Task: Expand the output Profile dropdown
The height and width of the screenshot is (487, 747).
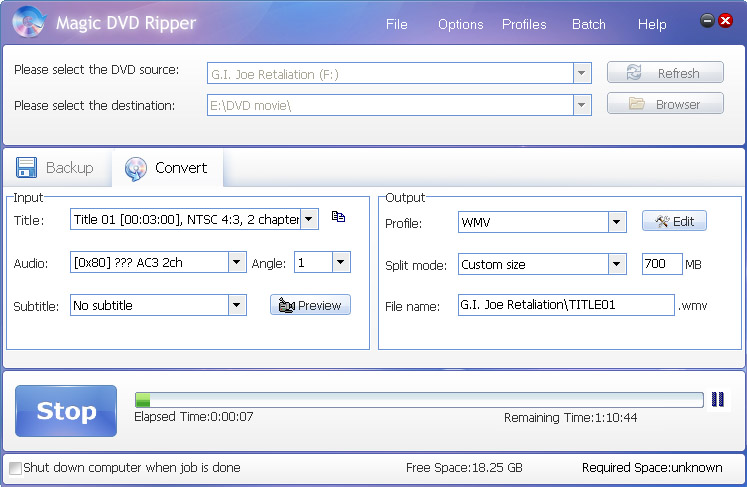Action: coord(616,222)
